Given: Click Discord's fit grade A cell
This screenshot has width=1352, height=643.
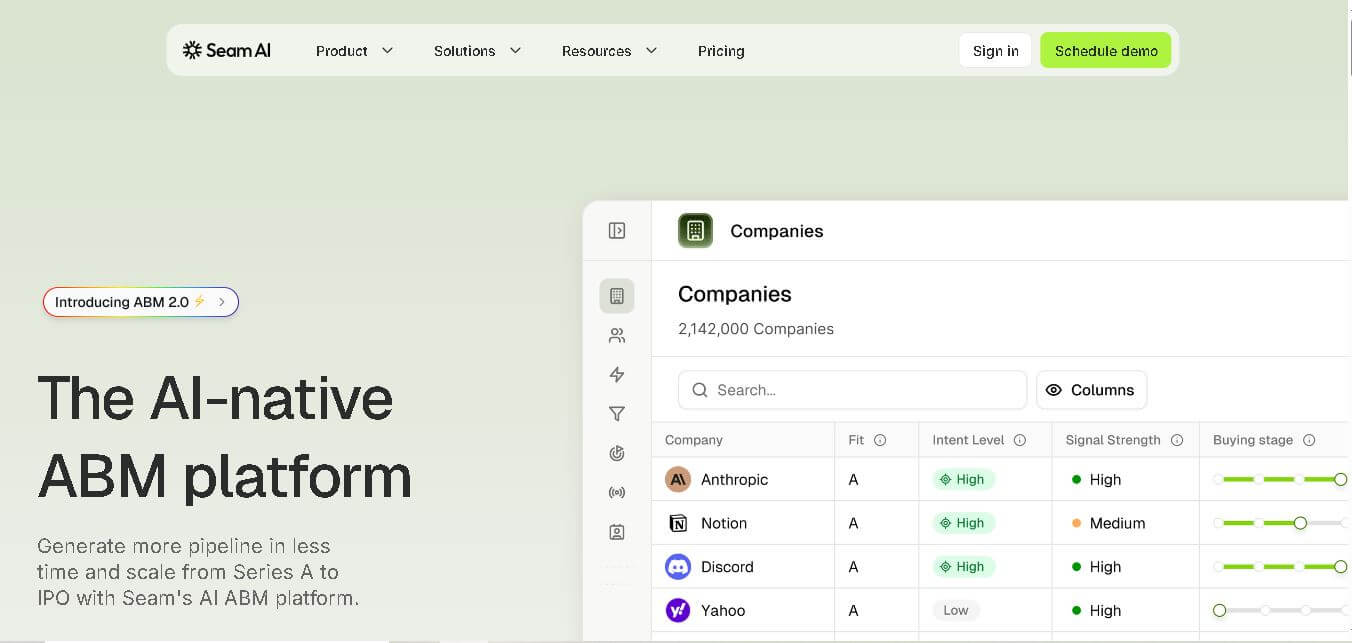Looking at the screenshot, I should [x=853, y=567].
